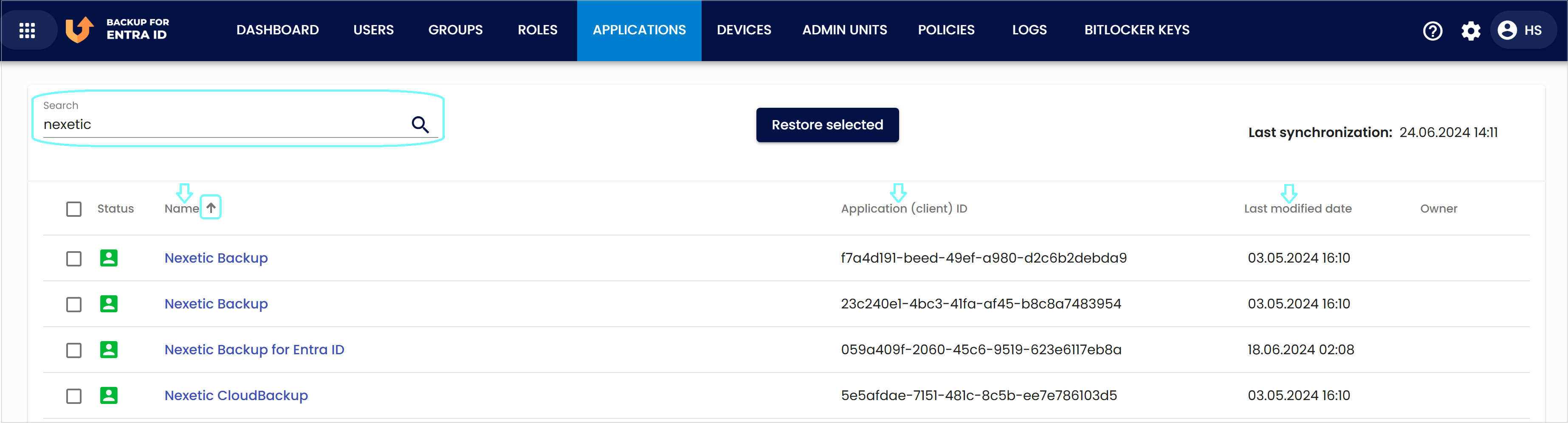Open the Policies tab
This screenshot has height=423, width=1568.
click(x=946, y=30)
